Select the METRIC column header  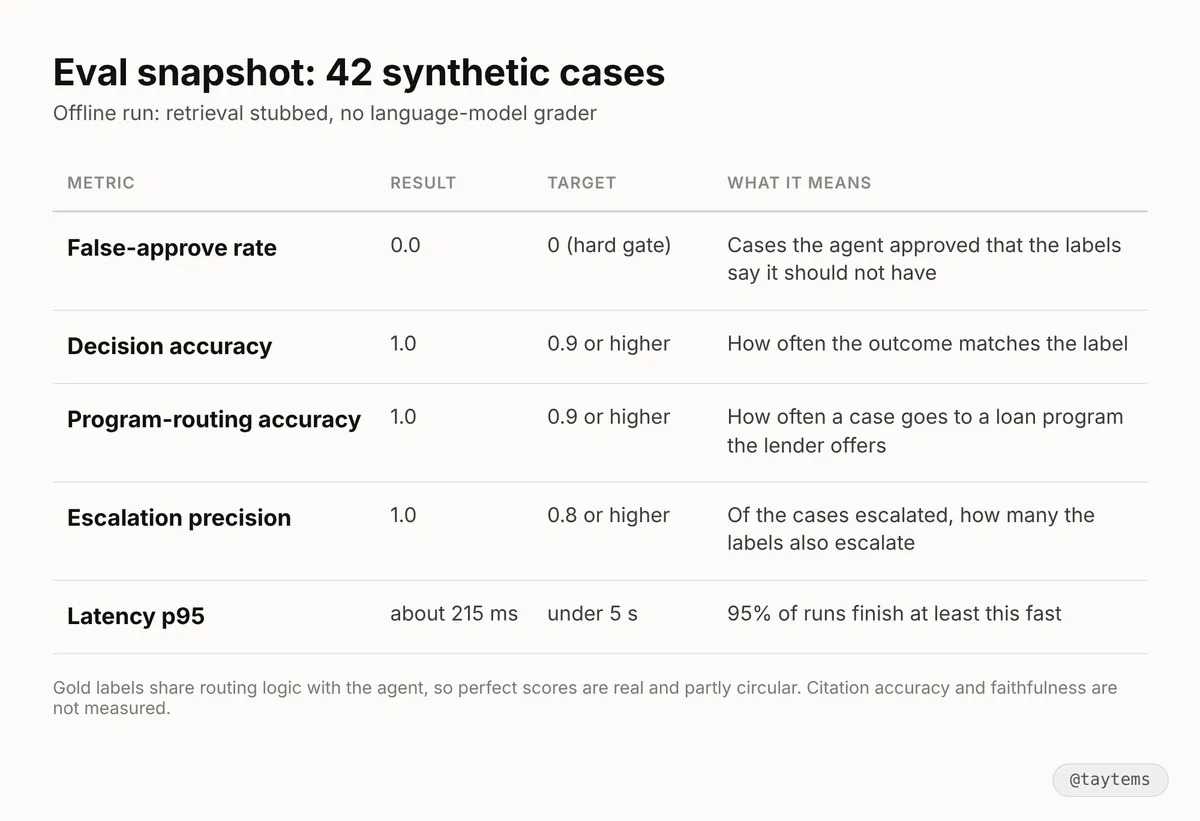coord(101,183)
